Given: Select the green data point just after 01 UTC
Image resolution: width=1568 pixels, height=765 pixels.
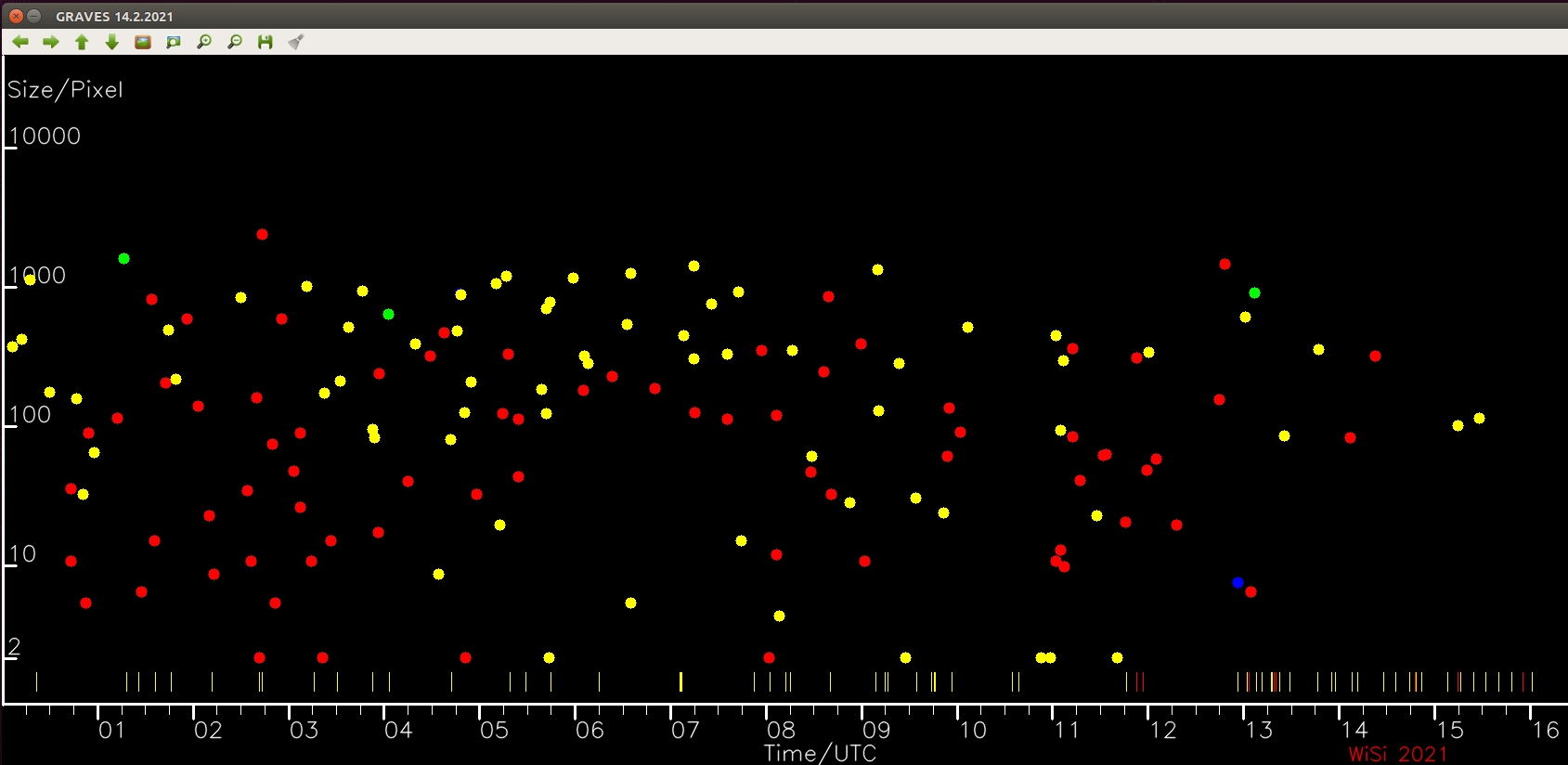Looking at the screenshot, I should click(123, 258).
